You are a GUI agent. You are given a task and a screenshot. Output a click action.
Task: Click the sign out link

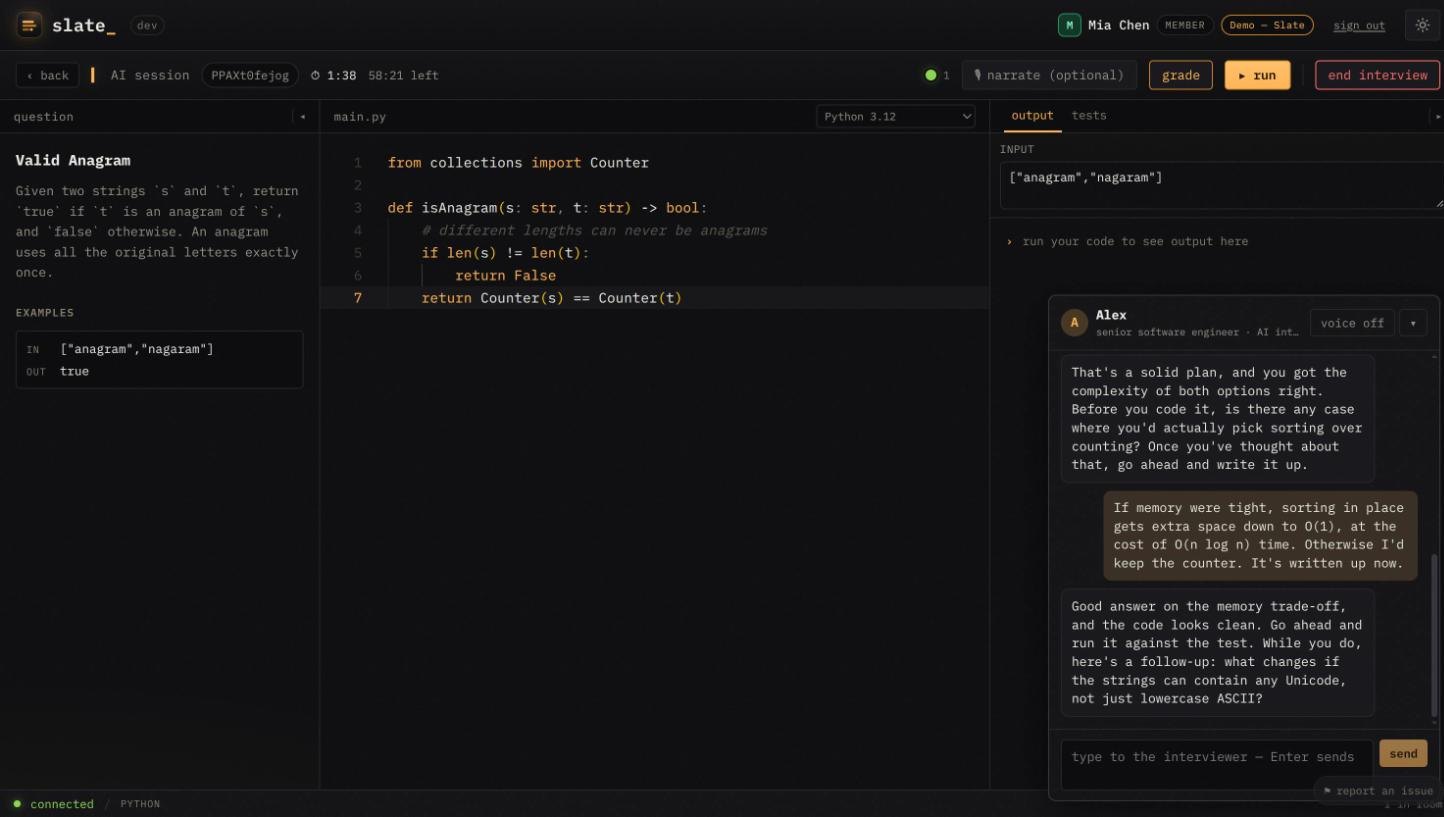coord(1359,25)
